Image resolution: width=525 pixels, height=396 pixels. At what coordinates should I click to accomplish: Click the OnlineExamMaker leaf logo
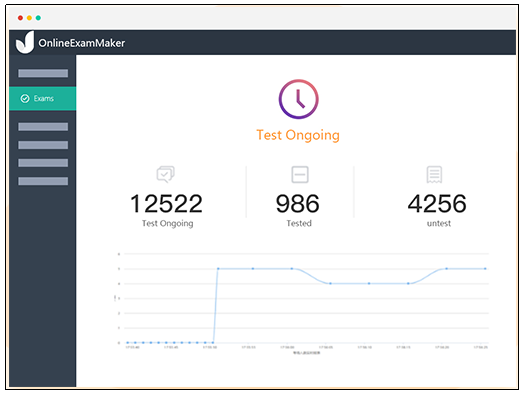pos(25,43)
